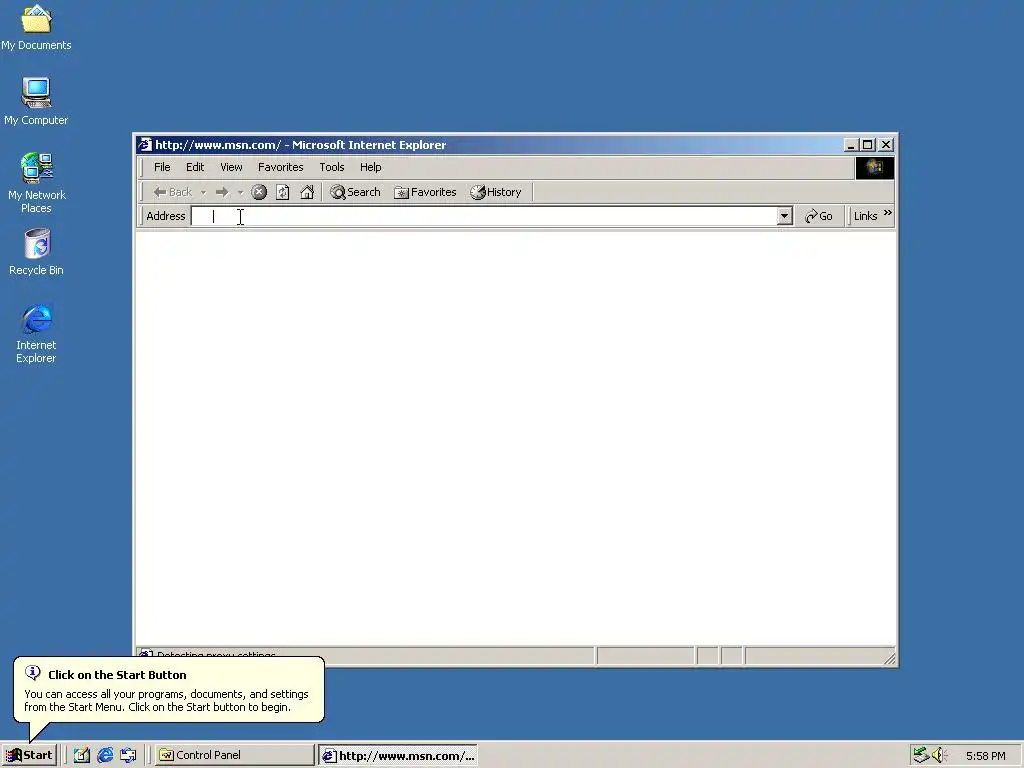Select the My Documents desktop icon
The height and width of the screenshot is (768, 1024).
click(x=36, y=27)
